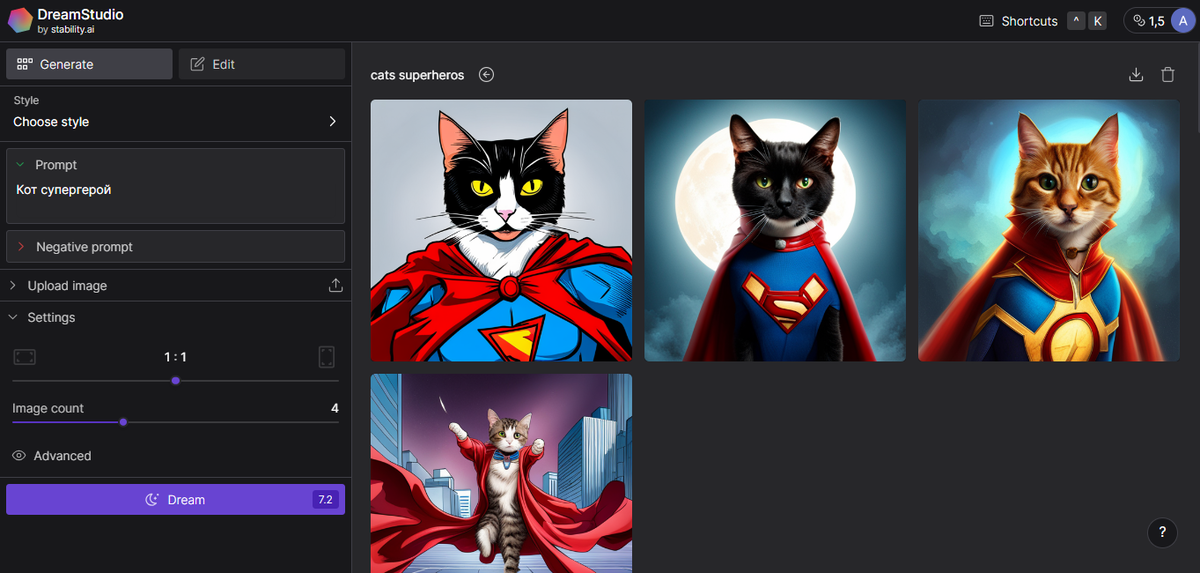Image resolution: width=1200 pixels, height=573 pixels.
Task: Toggle the Advanced settings eye icon
Action: pos(19,456)
